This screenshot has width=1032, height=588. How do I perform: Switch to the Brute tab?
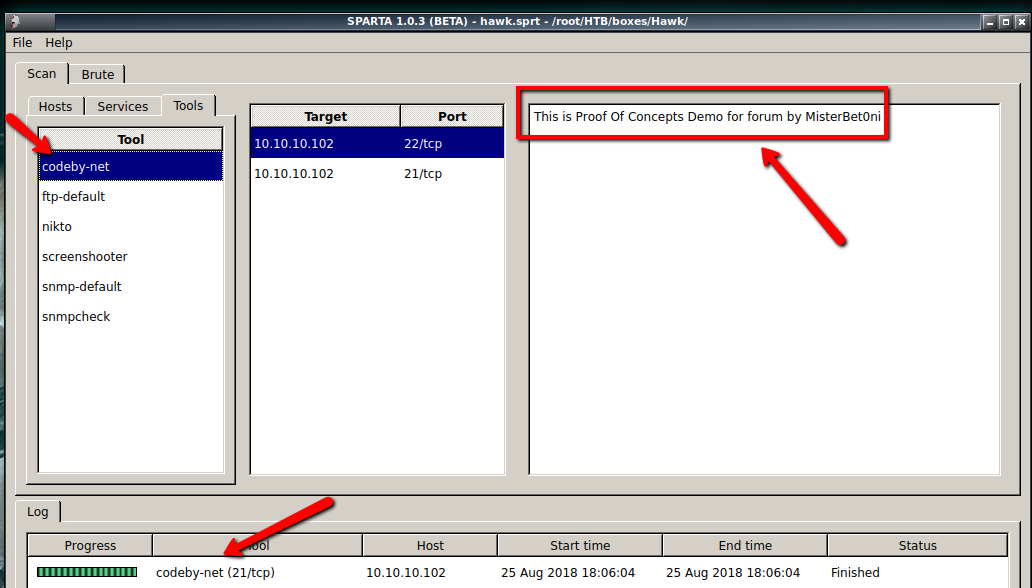98,74
